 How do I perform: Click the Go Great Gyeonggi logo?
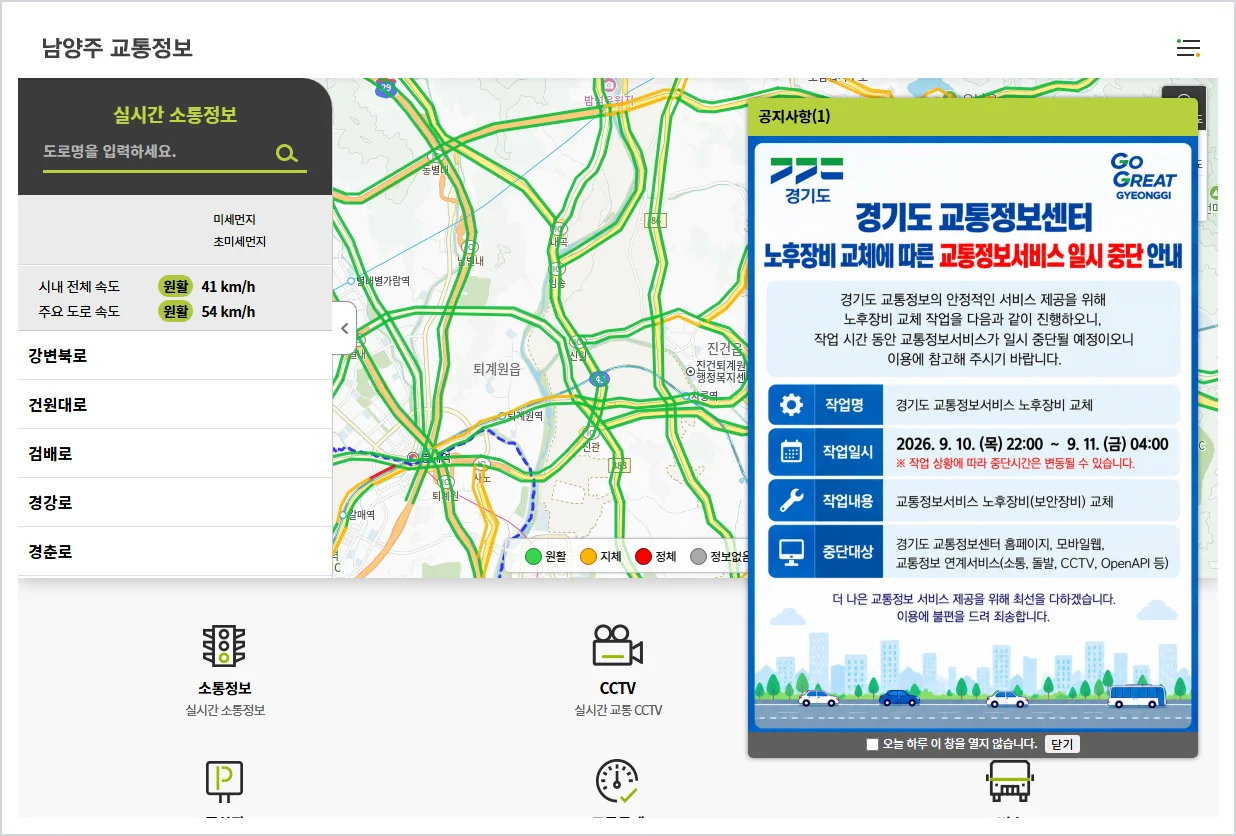click(1143, 177)
